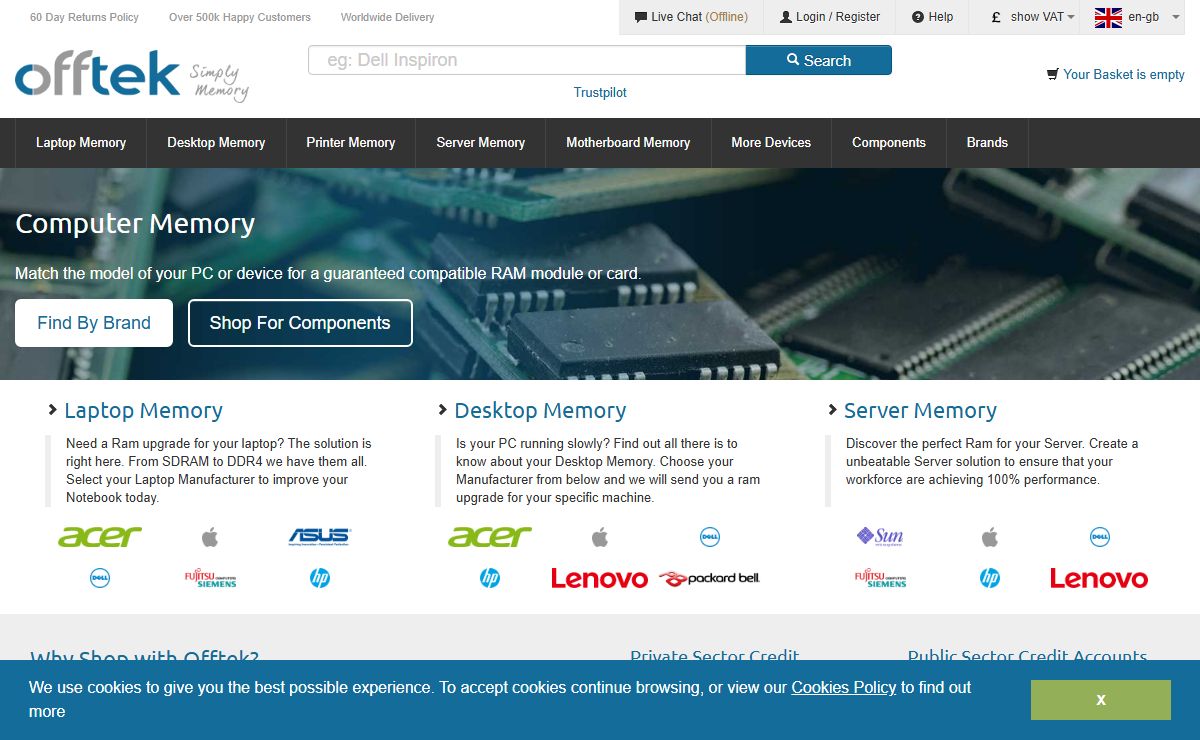Choose the ASUS logo under Laptop Memory
Image resolution: width=1200 pixels, height=740 pixels.
click(319, 537)
